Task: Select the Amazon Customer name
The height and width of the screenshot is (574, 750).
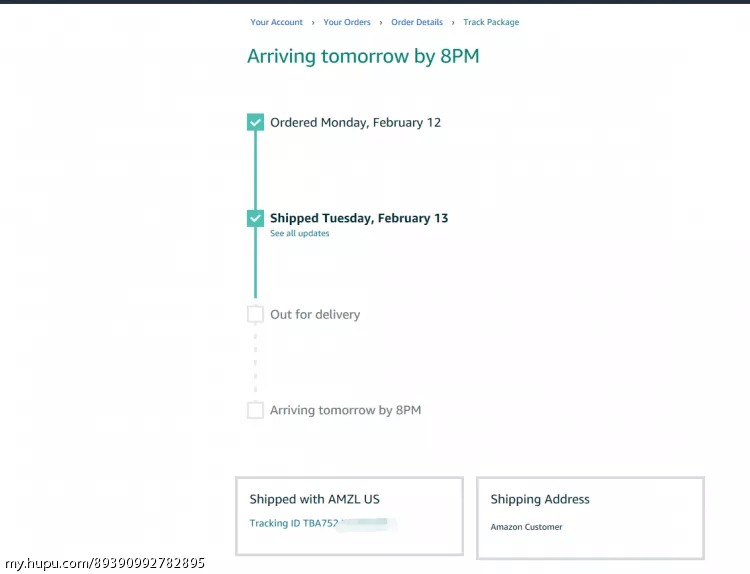Action: coord(526,527)
